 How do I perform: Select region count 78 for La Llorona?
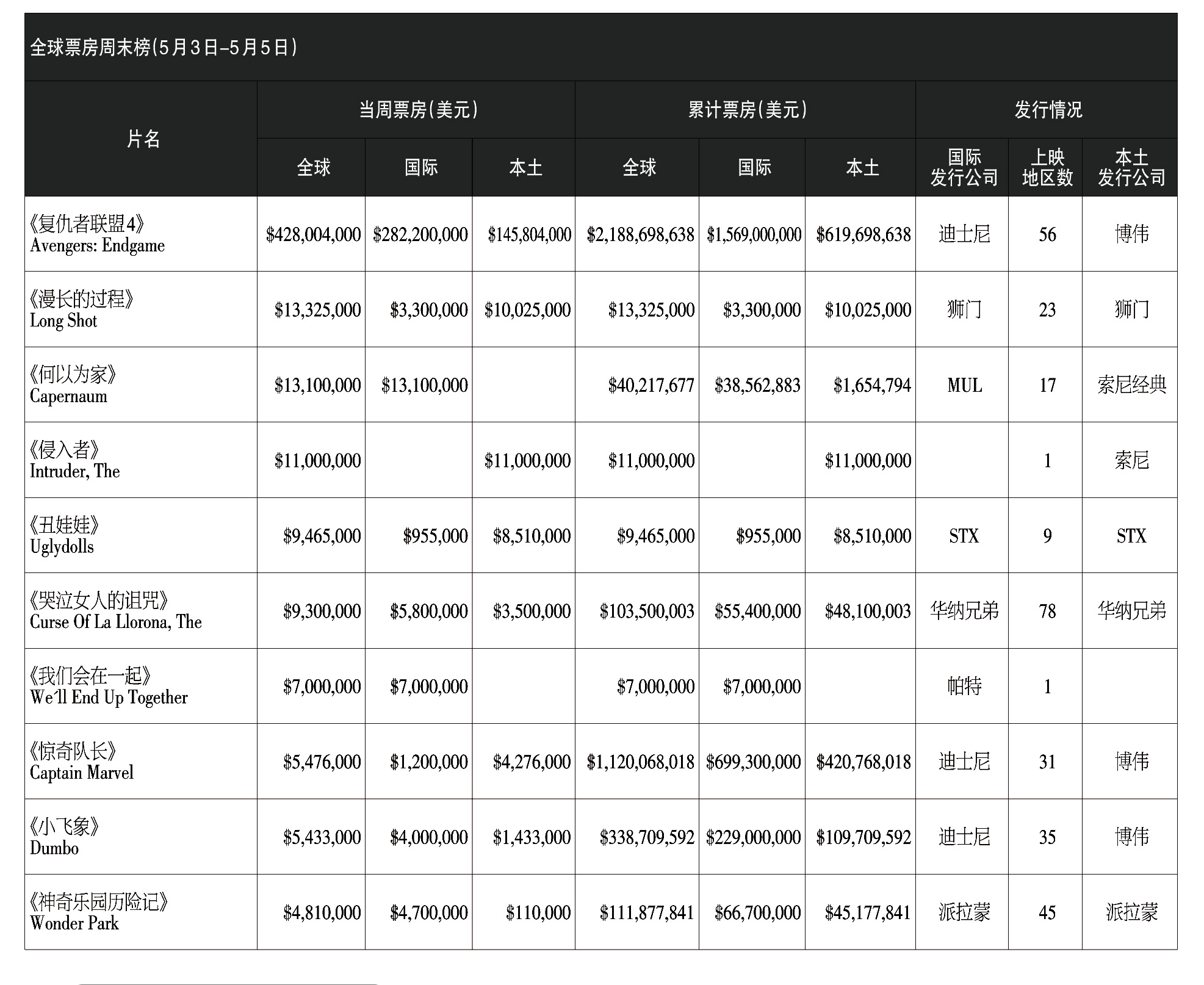click(1047, 611)
